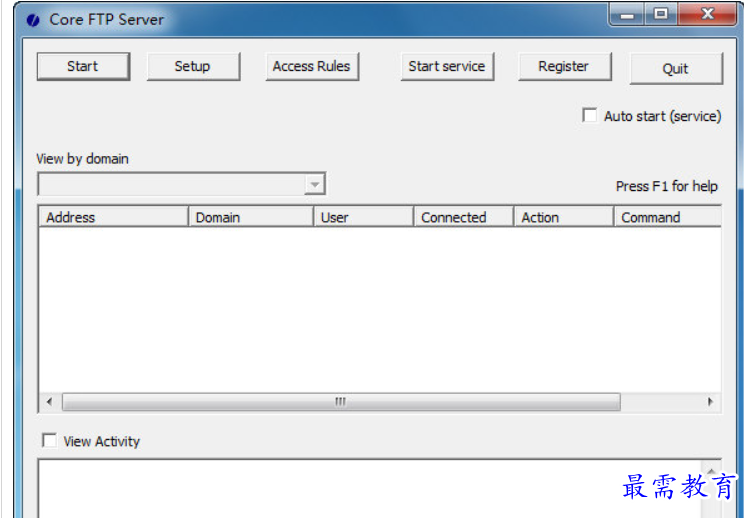Click the User column header

click(363, 217)
